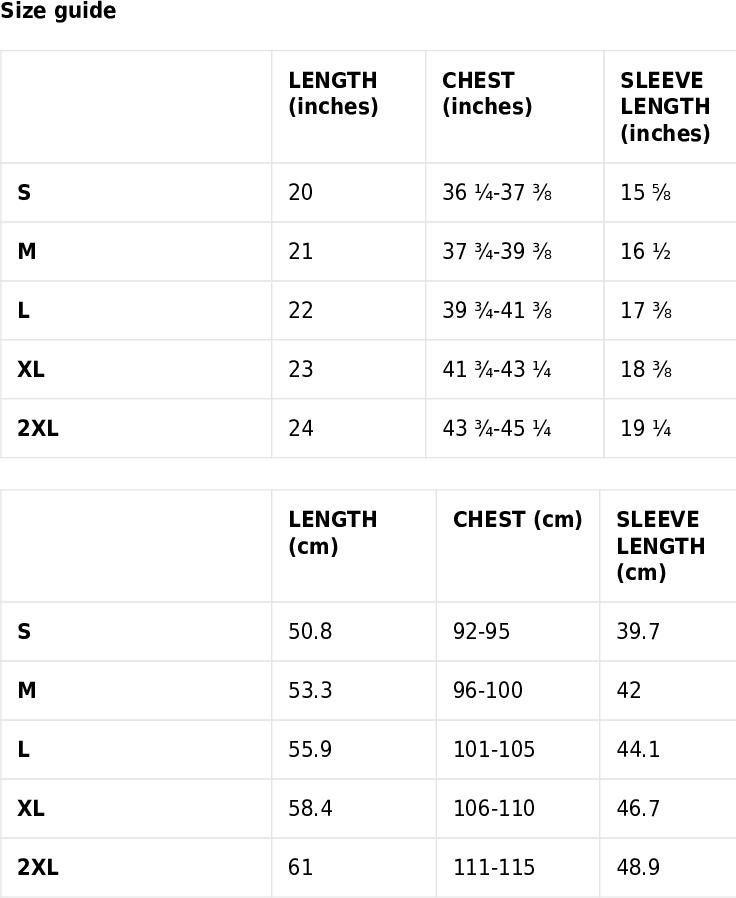Select the SLEEVE LENGTH (cm) header
The width and height of the screenshot is (736, 898).
point(660,546)
